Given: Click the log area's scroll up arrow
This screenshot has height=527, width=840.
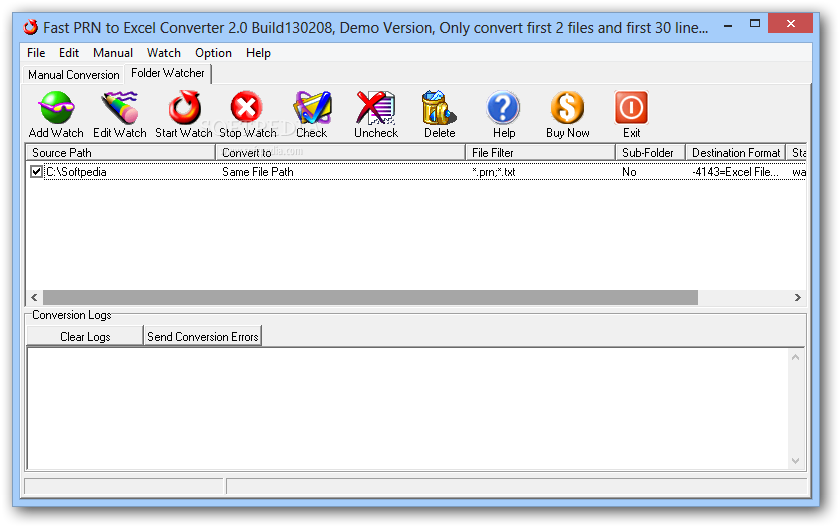Looking at the screenshot, I should point(796,357).
